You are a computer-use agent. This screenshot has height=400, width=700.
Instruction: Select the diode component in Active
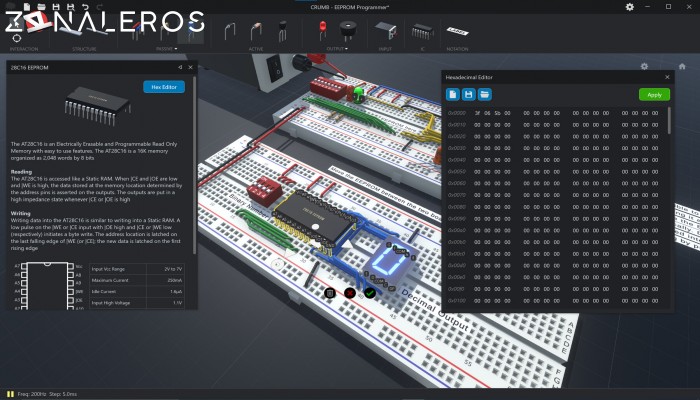tap(256, 31)
